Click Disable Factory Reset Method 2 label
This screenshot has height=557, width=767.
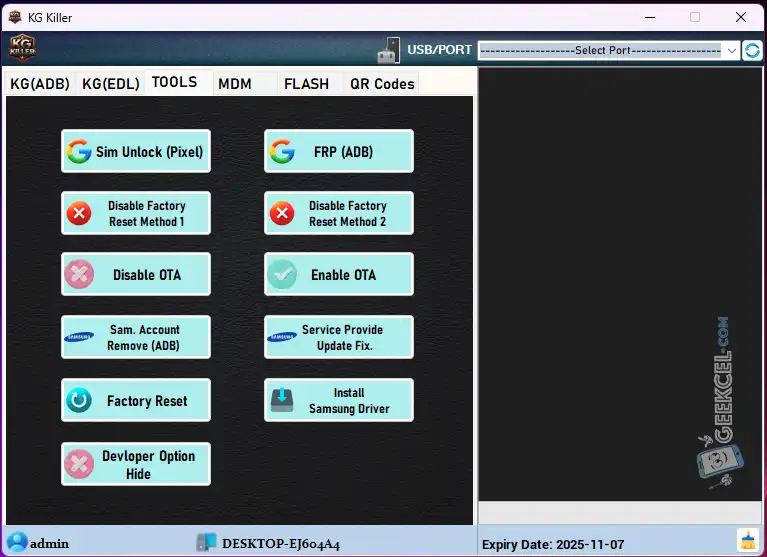[x=348, y=214]
